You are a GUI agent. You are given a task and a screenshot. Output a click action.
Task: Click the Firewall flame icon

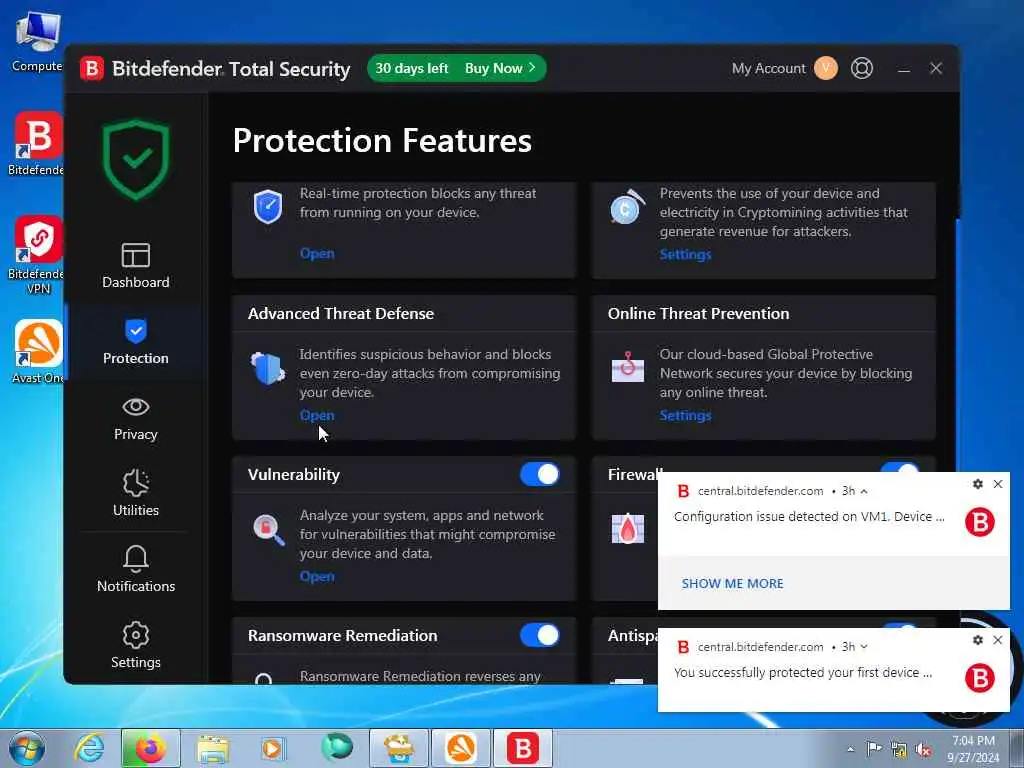pos(628,528)
